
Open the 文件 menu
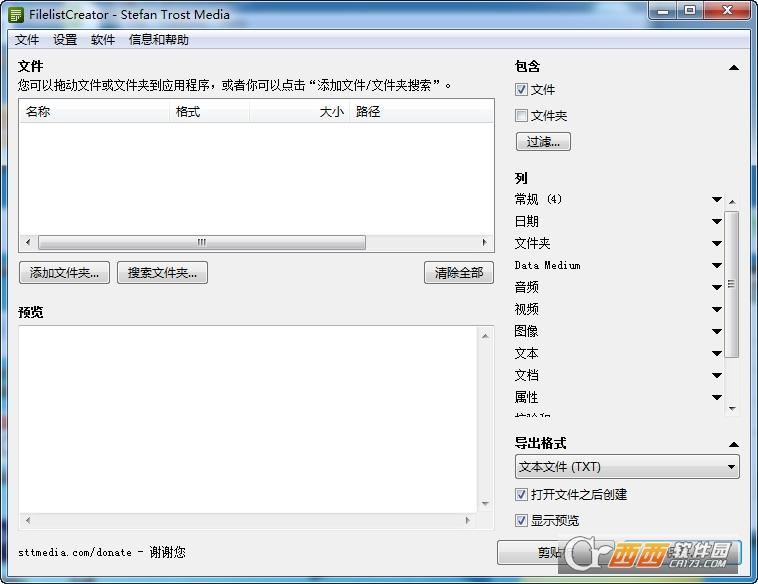pos(27,40)
